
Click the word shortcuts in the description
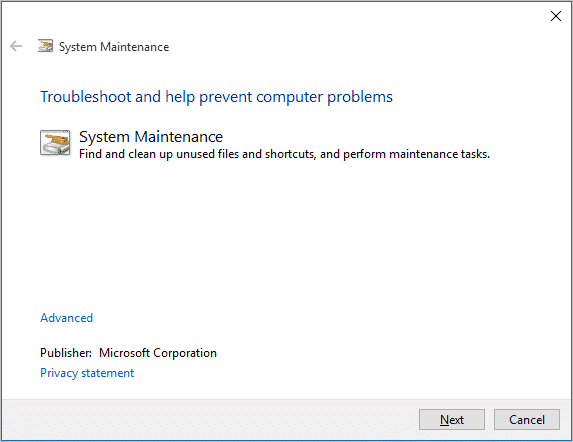pos(290,154)
